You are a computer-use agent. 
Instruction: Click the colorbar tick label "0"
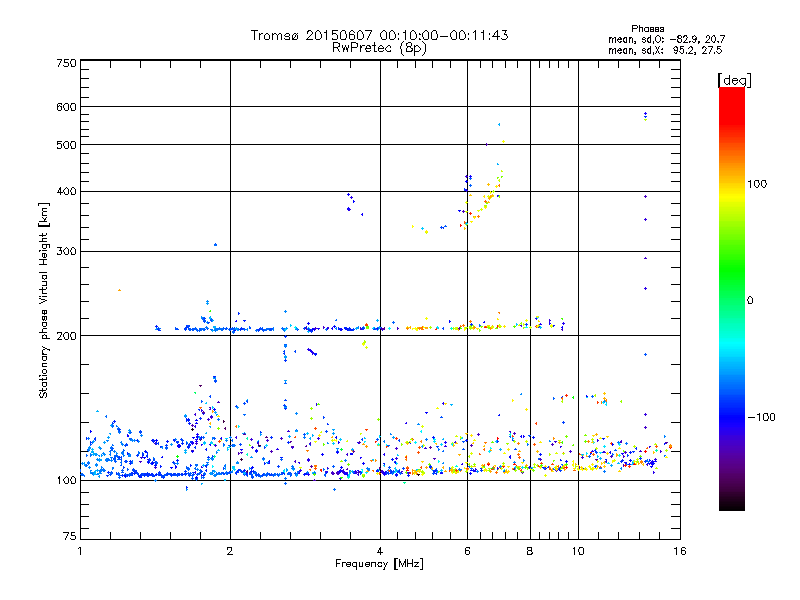point(750,301)
